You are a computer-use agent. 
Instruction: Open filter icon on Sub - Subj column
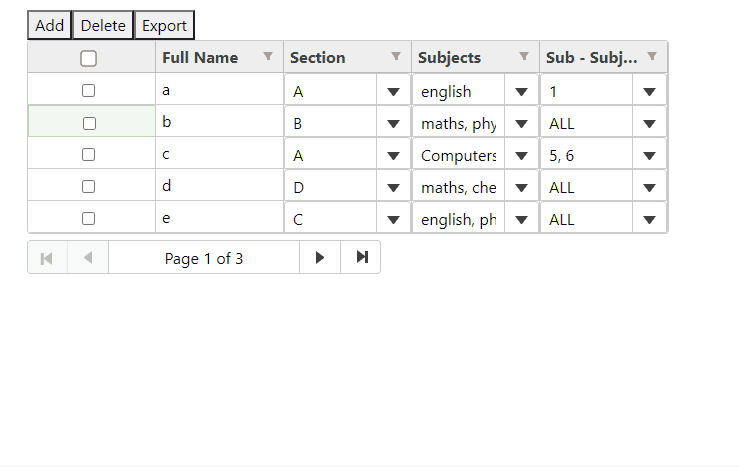point(652,57)
